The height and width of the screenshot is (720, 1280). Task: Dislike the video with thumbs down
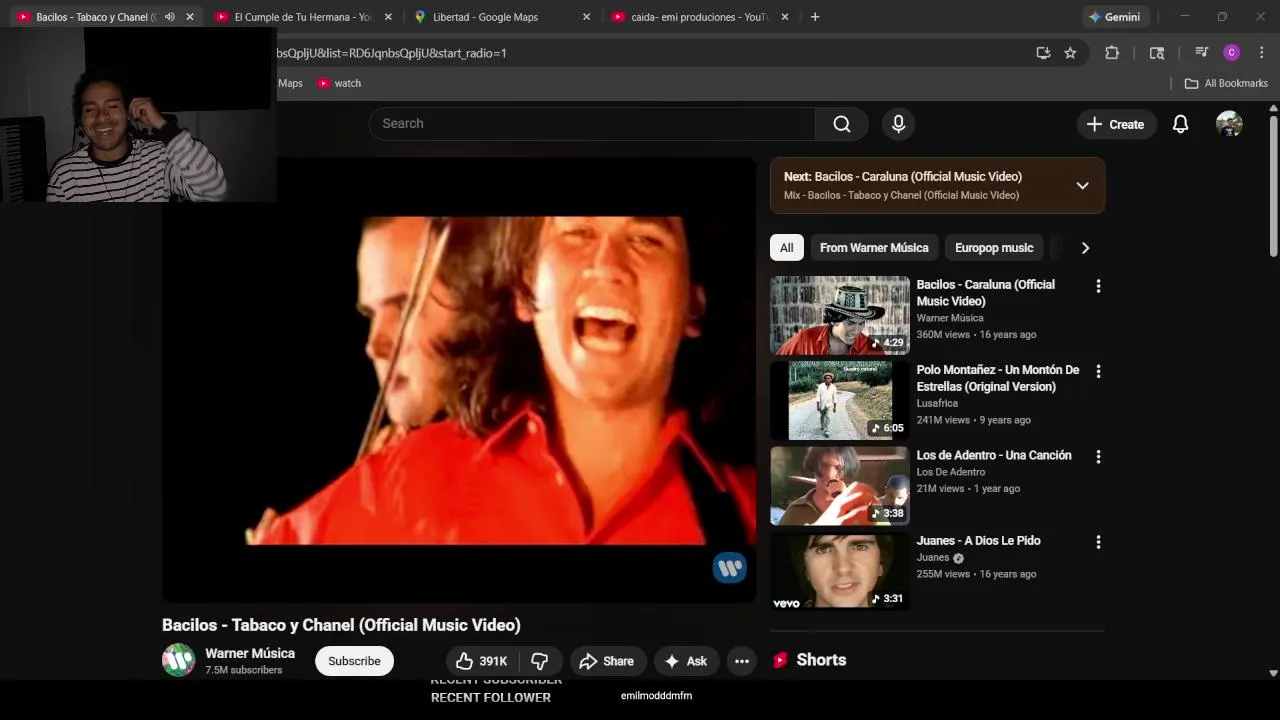click(x=540, y=661)
